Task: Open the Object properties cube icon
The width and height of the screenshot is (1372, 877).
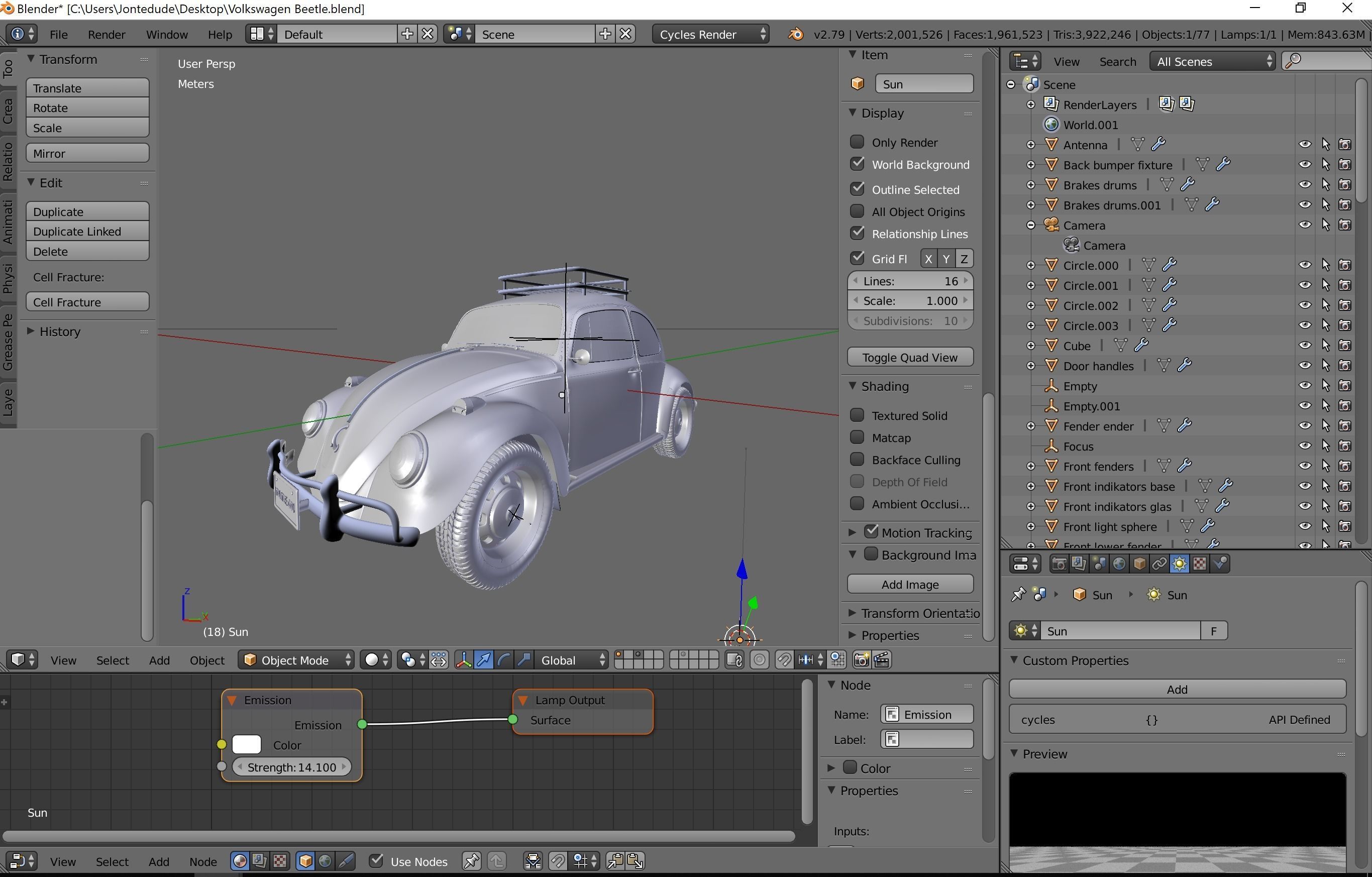Action: (1139, 564)
